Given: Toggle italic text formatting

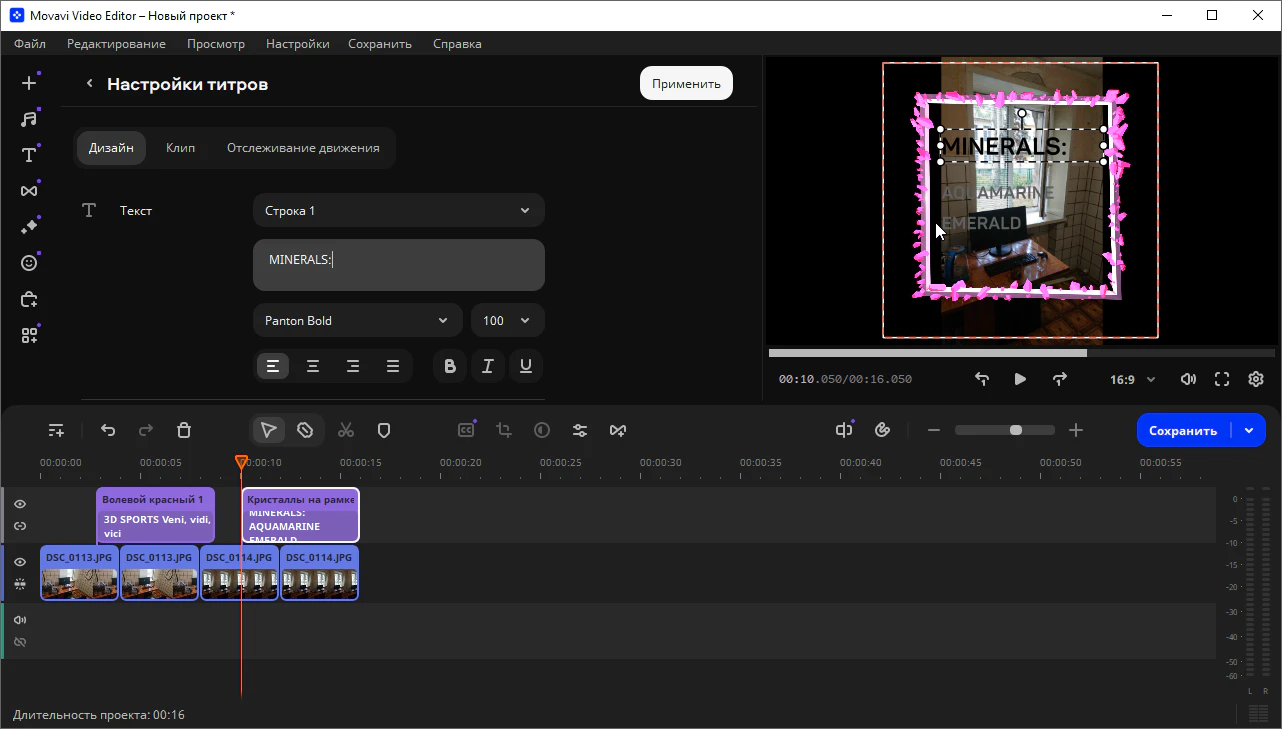Looking at the screenshot, I should pyautogui.click(x=488, y=367).
